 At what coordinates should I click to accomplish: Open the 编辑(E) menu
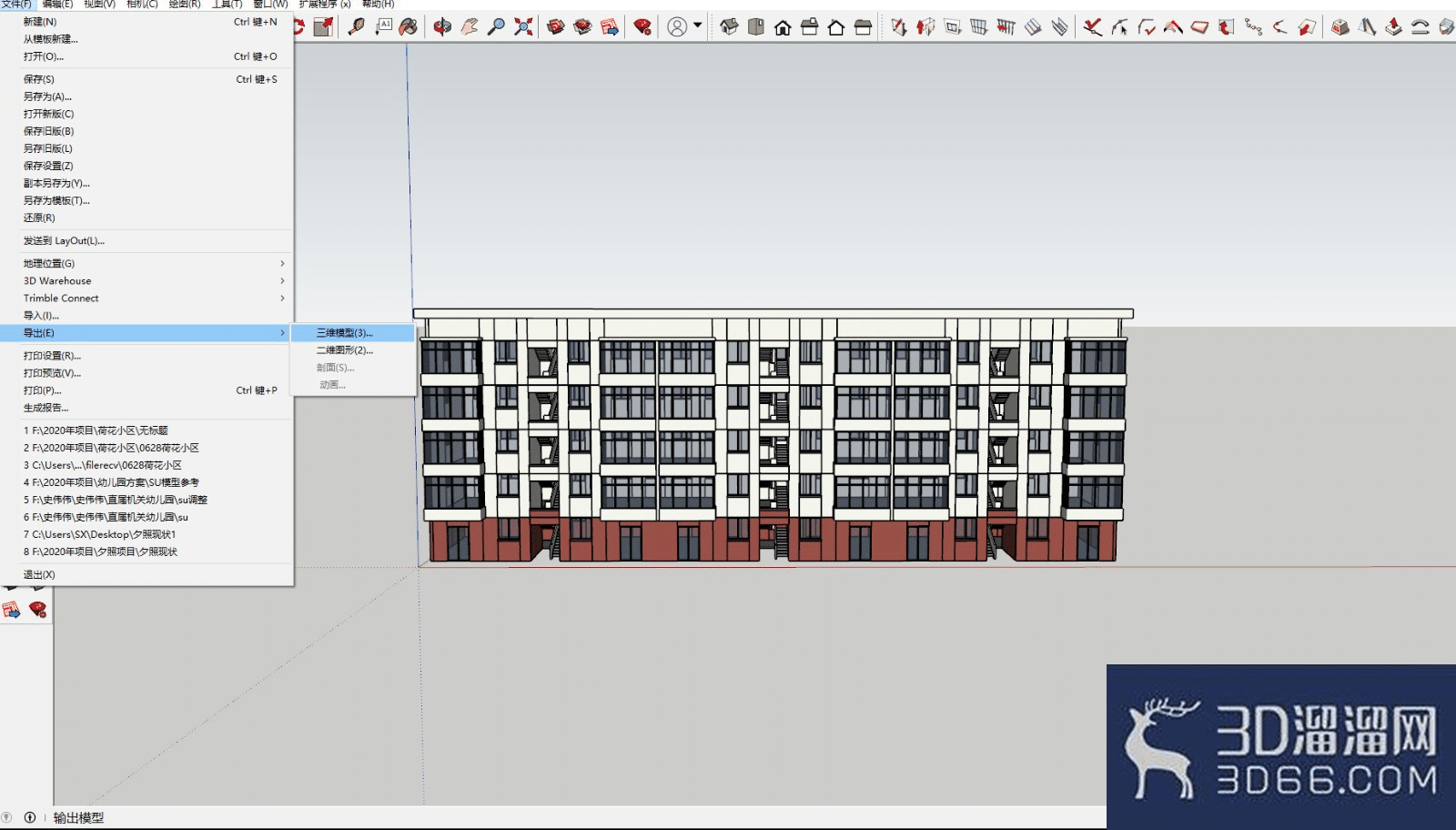click(x=57, y=5)
